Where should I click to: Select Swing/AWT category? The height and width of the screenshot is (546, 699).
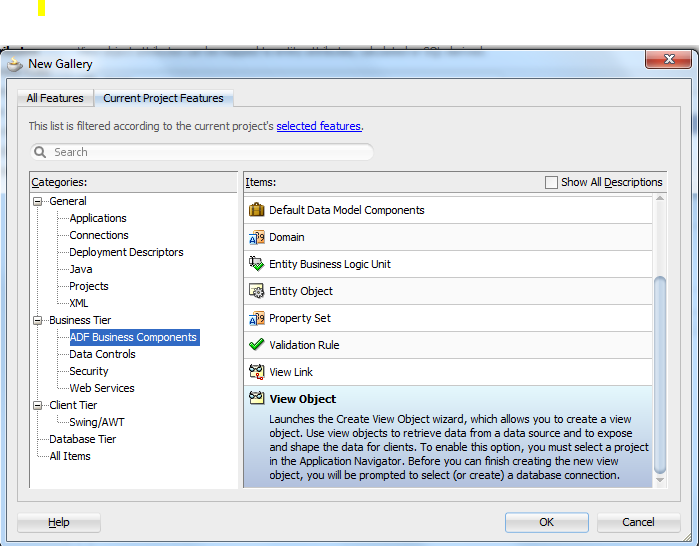pyautogui.click(x=97, y=422)
